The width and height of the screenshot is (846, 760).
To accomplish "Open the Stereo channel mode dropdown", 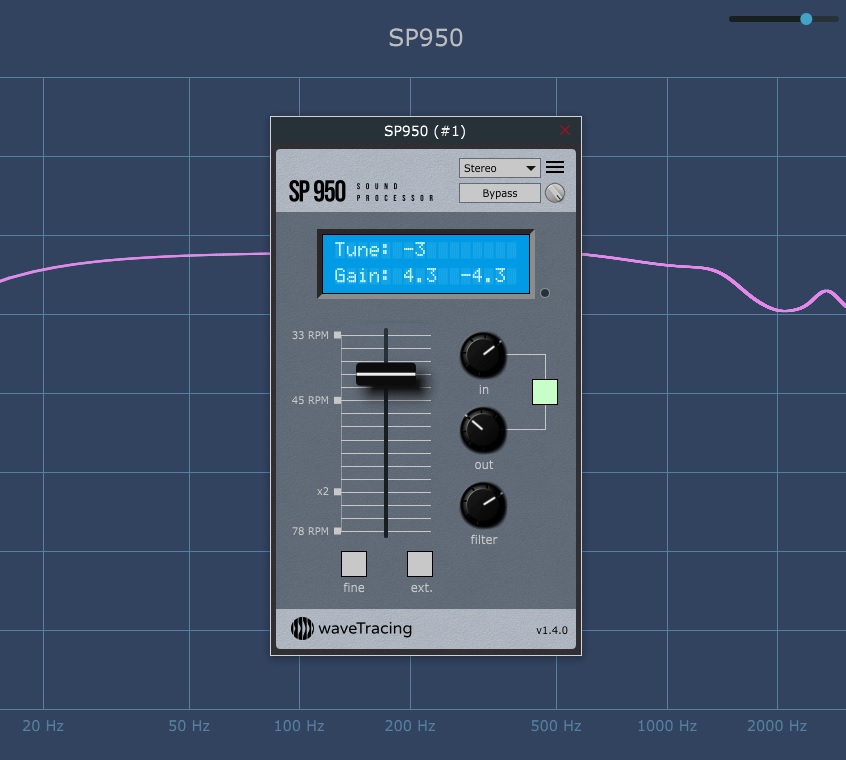I will point(500,168).
